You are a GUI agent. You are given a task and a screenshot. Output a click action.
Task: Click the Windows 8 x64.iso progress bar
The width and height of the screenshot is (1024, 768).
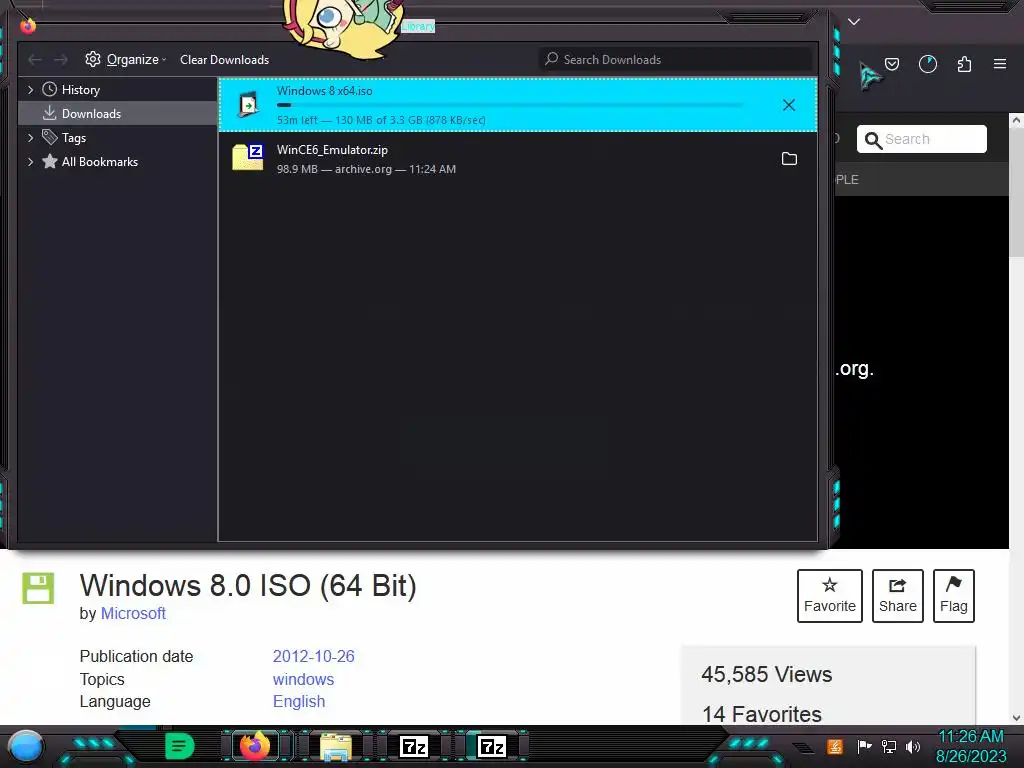(x=509, y=105)
